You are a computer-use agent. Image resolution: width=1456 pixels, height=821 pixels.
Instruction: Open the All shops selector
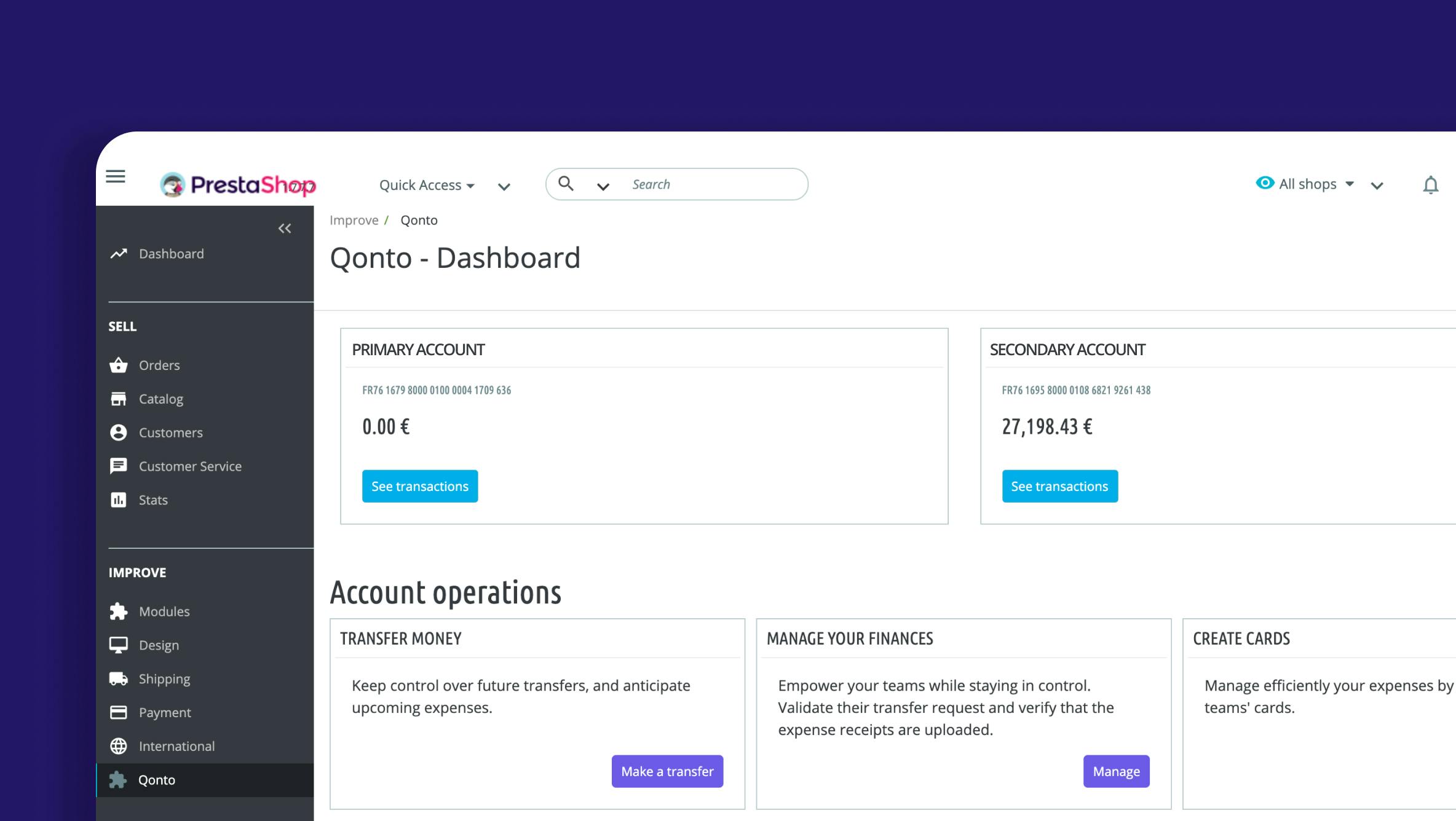click(1316, 184)
